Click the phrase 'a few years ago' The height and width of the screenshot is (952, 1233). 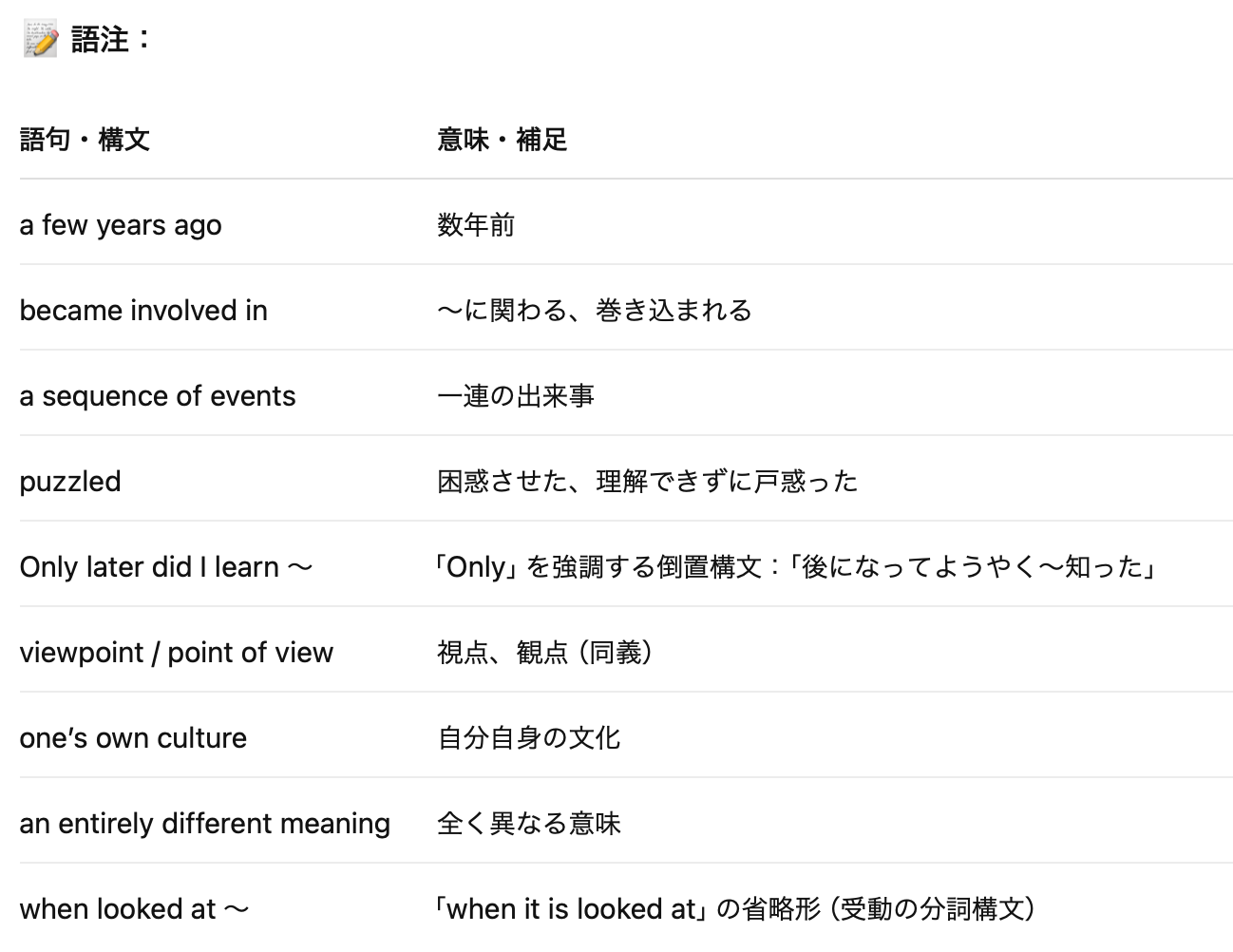[121, 225]
